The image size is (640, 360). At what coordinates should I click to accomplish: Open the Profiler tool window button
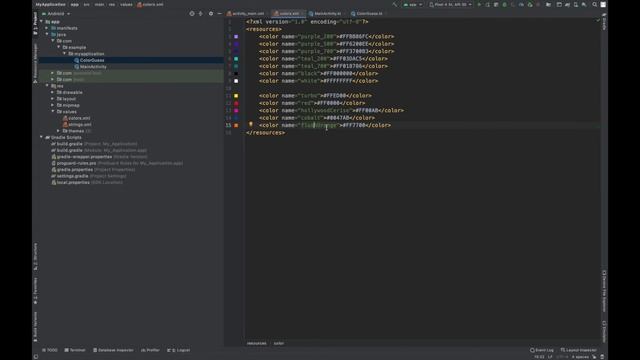pos(150,350)
